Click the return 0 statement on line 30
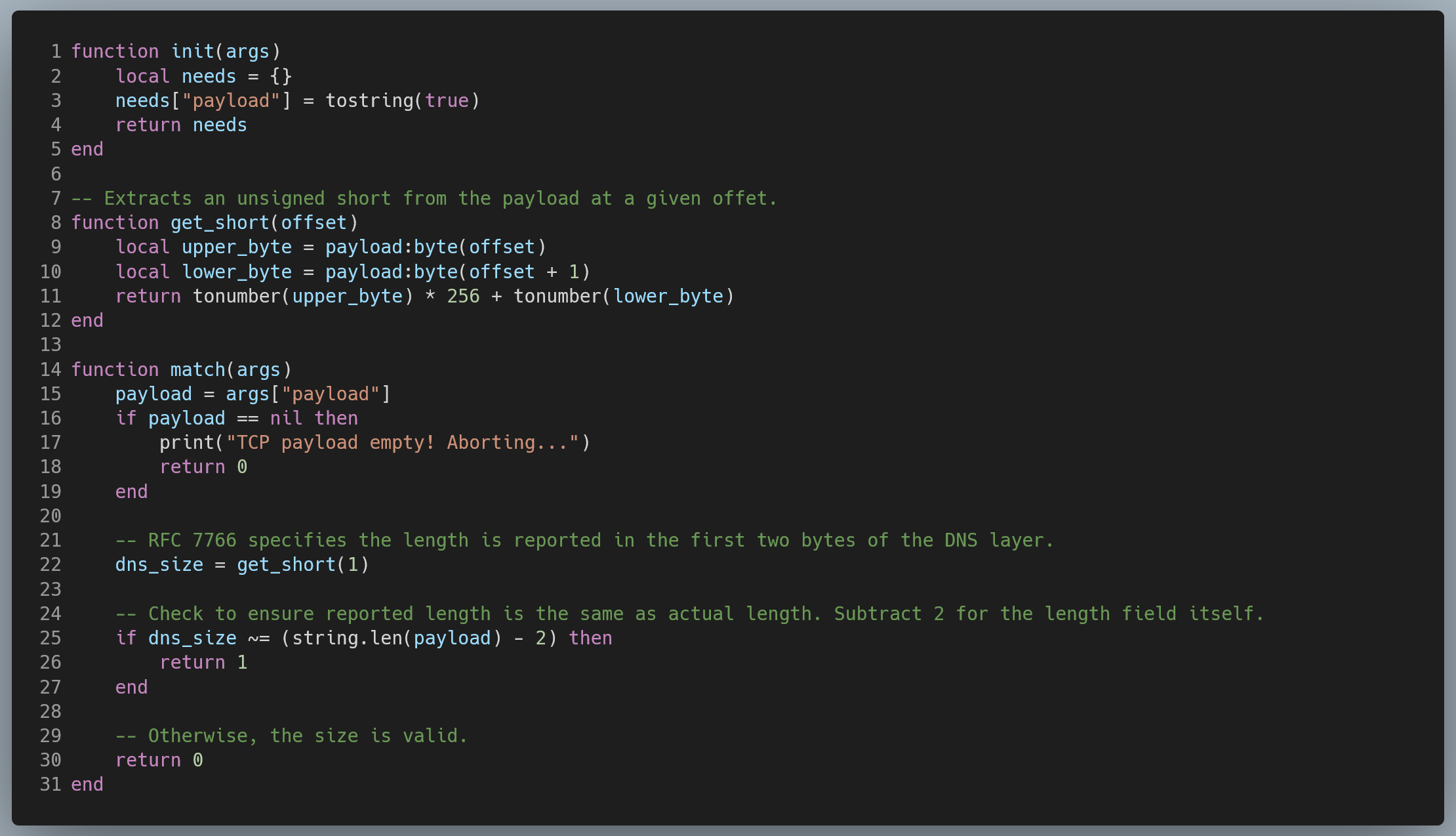 (x=159, y=760)
